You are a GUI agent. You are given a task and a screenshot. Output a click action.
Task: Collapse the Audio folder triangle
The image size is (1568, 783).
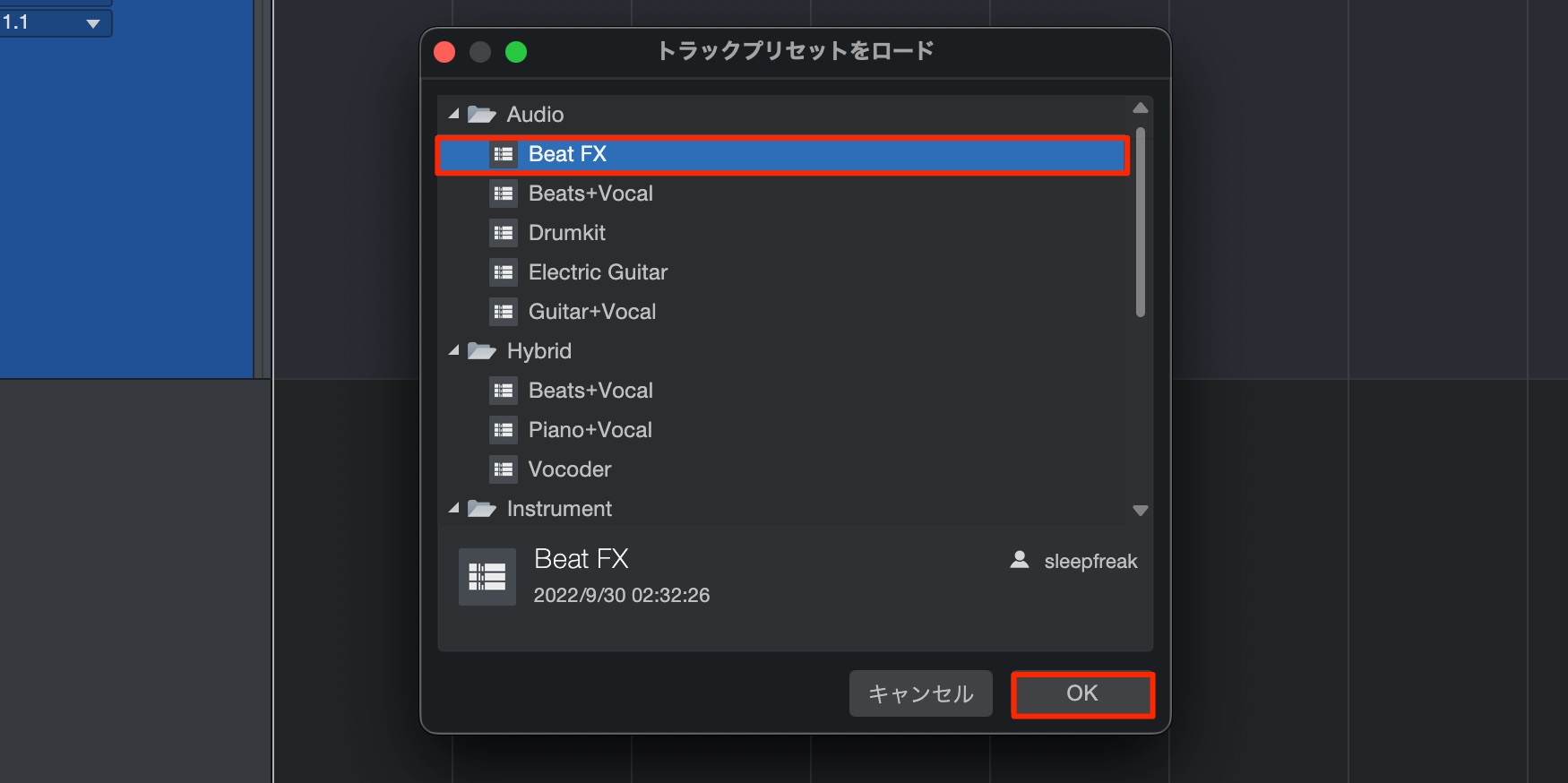[x=454, y=115]
